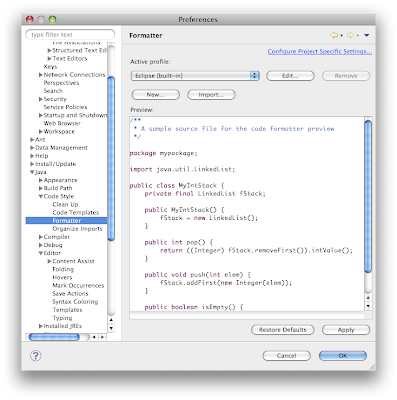Expand the Ant node
397x400 pixels.
[32, 140]
